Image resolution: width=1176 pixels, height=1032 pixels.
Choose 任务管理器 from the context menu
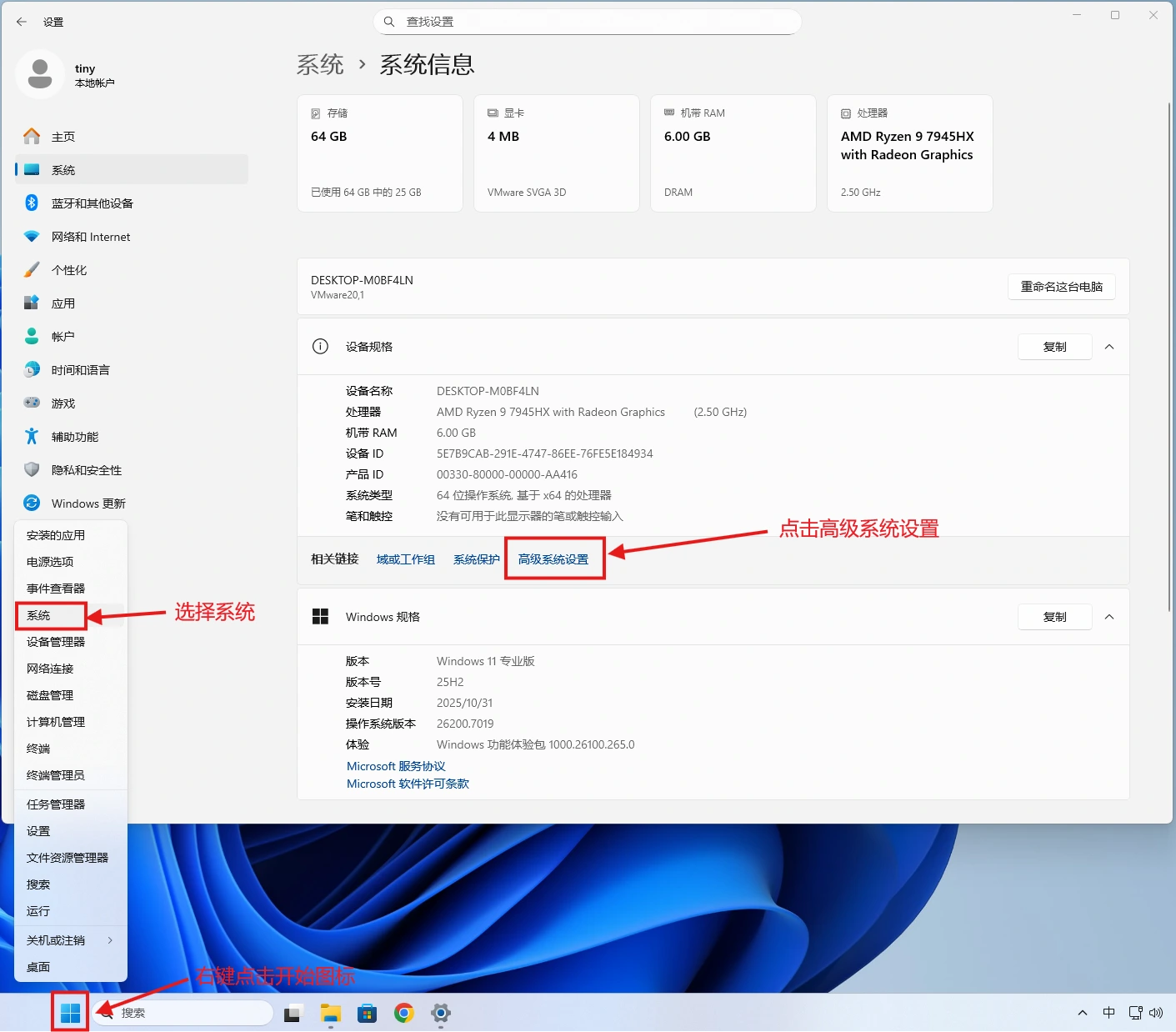[x=56, y=804]
